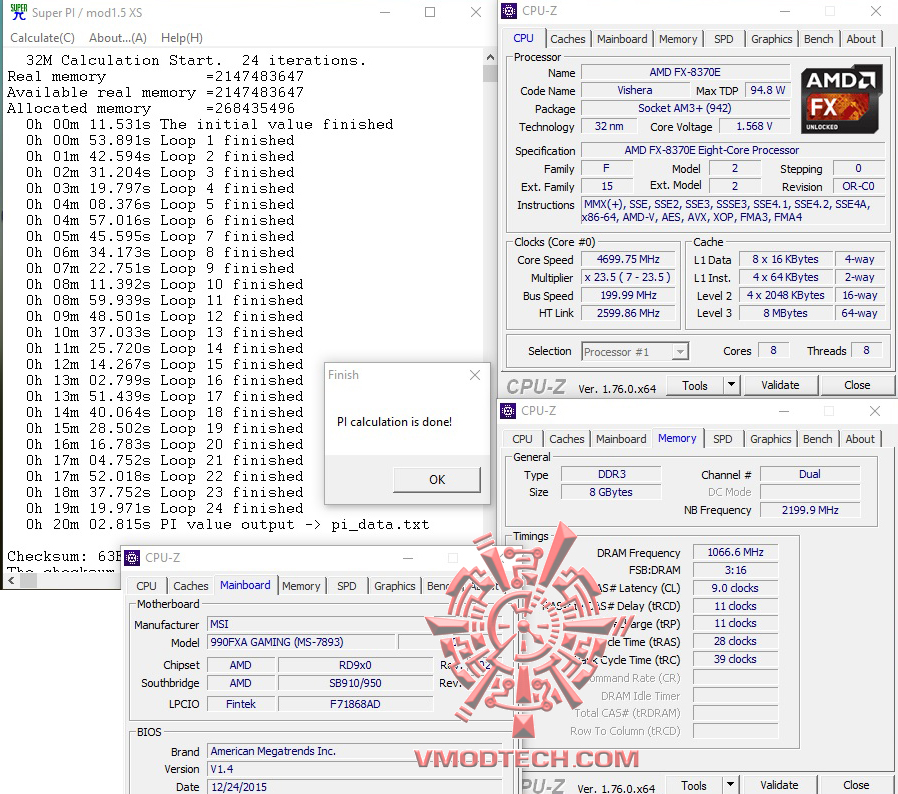Click the AMD FX Unlocked processor logo
This screenshot has width=898, height=794.
pos(841,100)
